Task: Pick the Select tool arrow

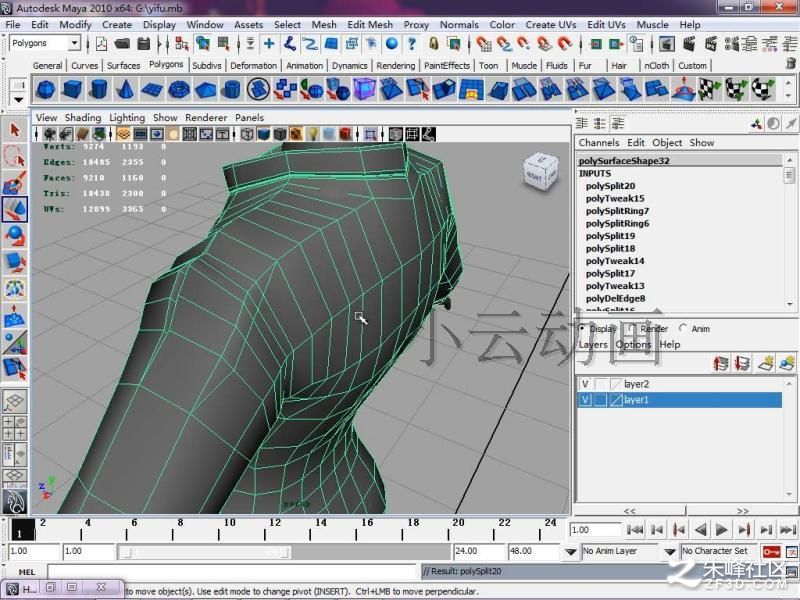Action: pos(15,130)
